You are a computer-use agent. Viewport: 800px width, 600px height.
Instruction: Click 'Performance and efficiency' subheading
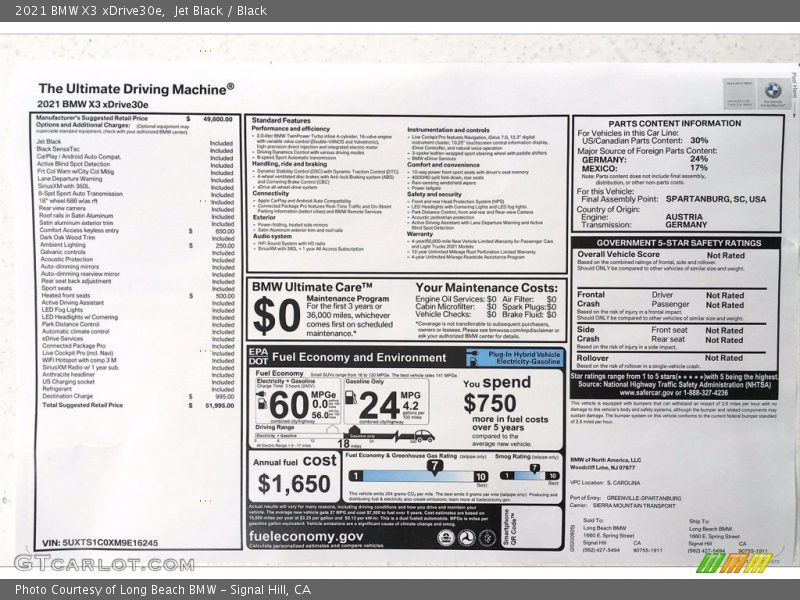(x=290, y=129)
